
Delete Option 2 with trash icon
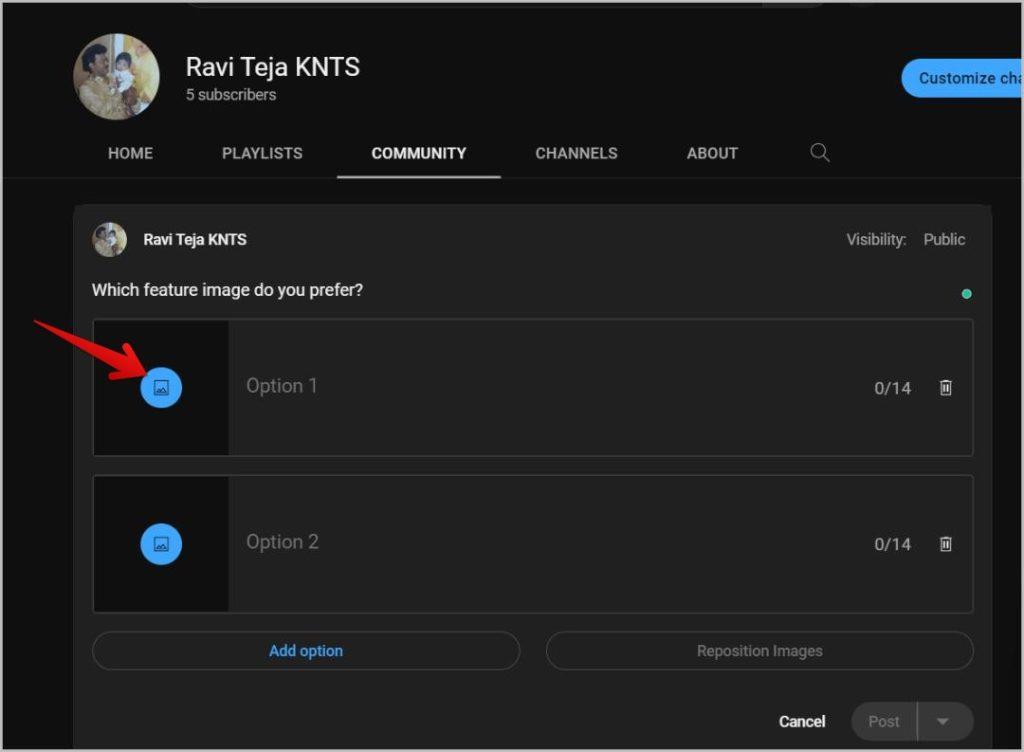click(x=945, y=544)
